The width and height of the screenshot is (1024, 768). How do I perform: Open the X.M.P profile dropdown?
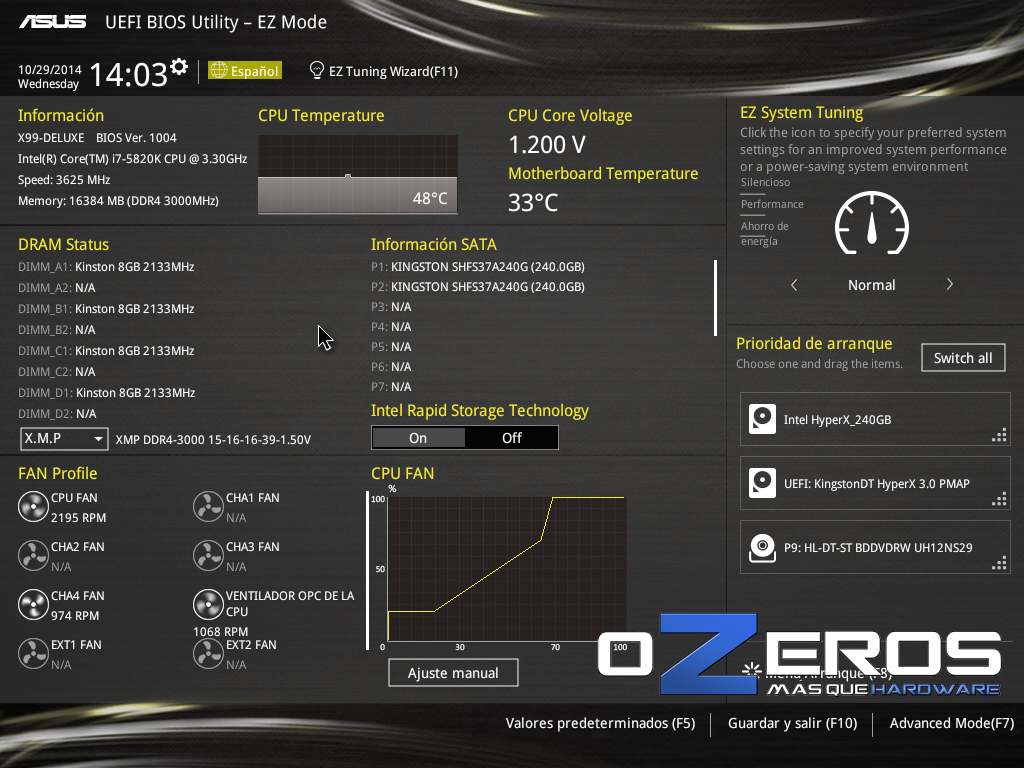click(64, 438)
